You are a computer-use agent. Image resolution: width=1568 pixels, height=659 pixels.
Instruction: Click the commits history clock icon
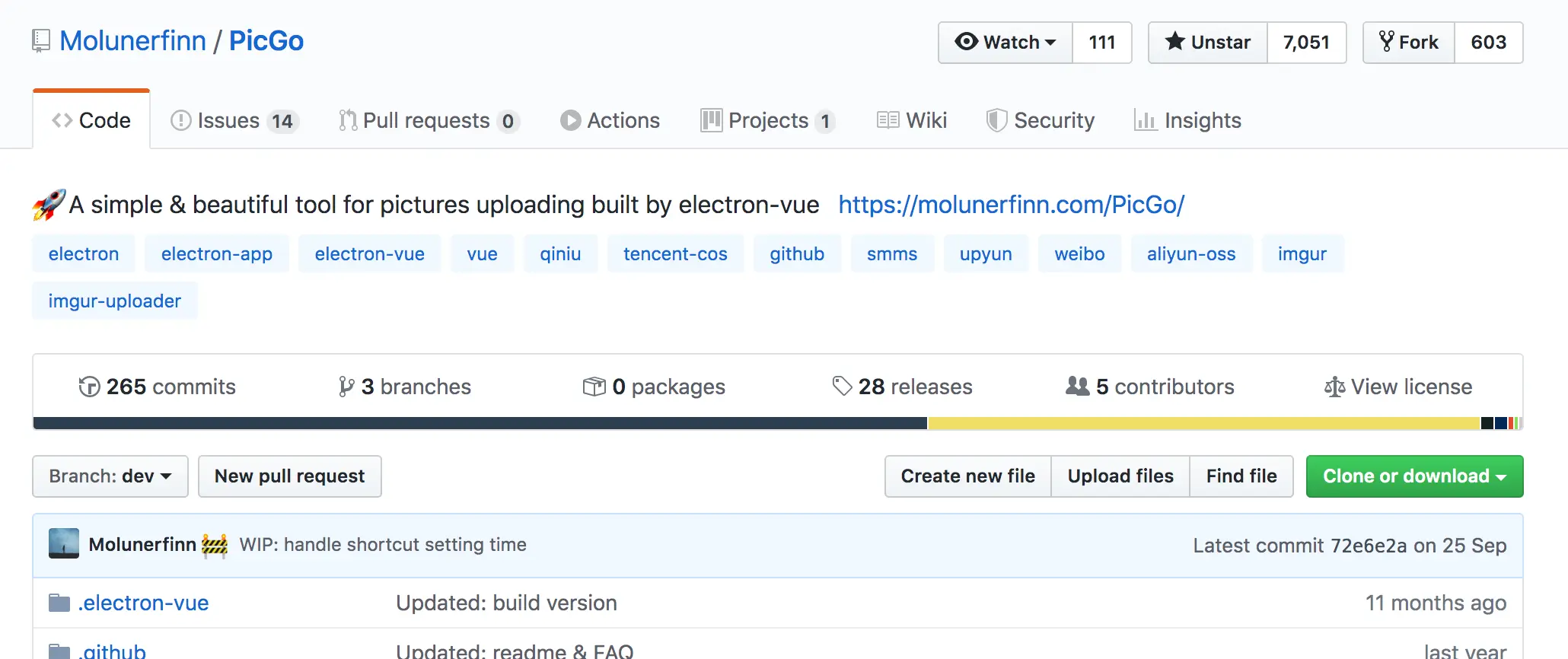click(89, 387)
